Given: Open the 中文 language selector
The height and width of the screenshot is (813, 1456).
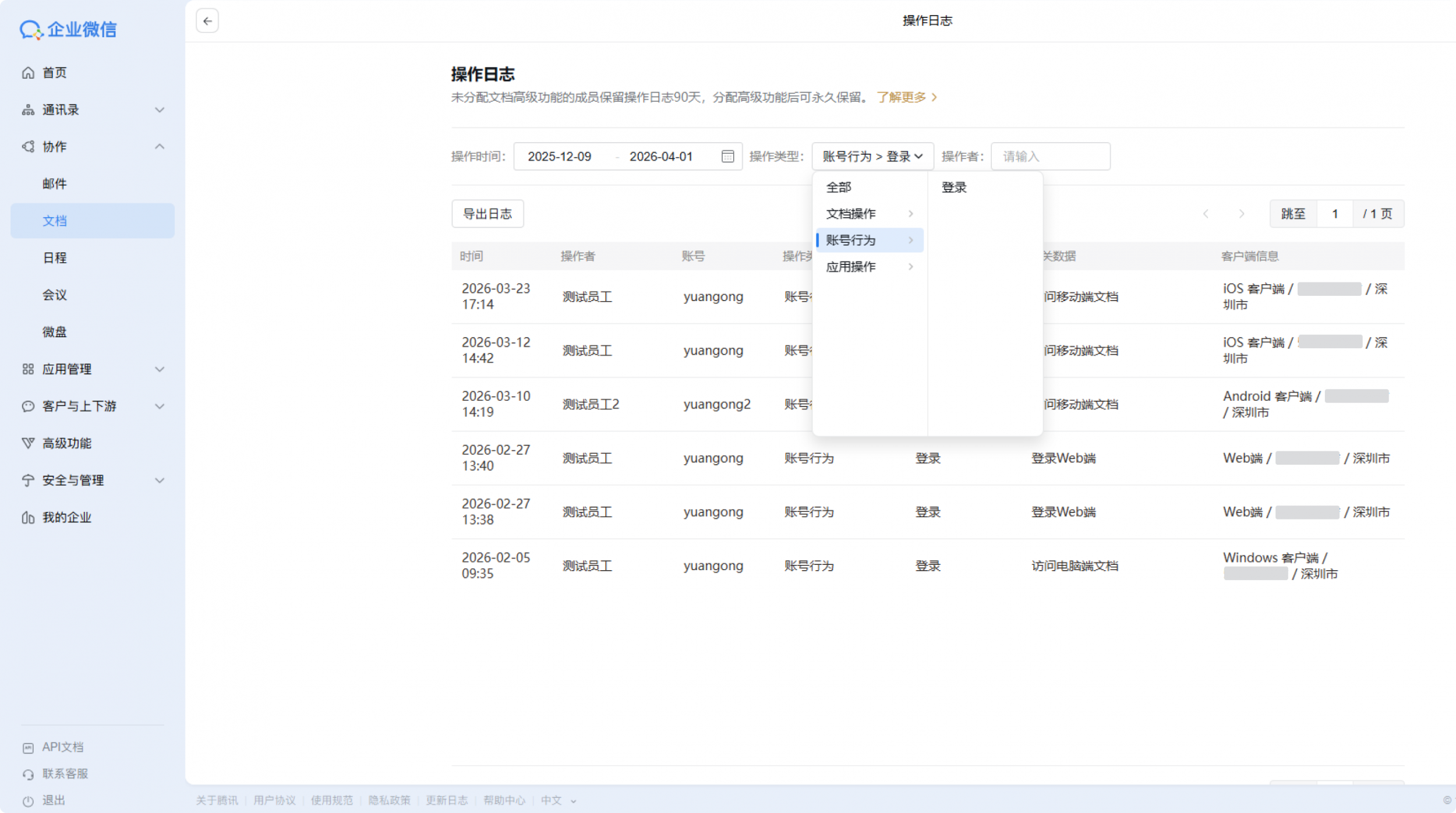Looking at the screenshot, I should (558, 801).
